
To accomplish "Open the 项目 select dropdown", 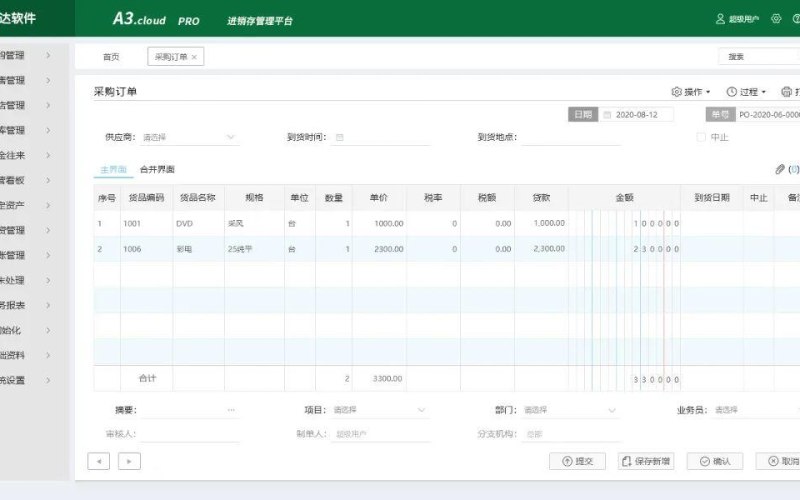I will click(x=379, y=410).
